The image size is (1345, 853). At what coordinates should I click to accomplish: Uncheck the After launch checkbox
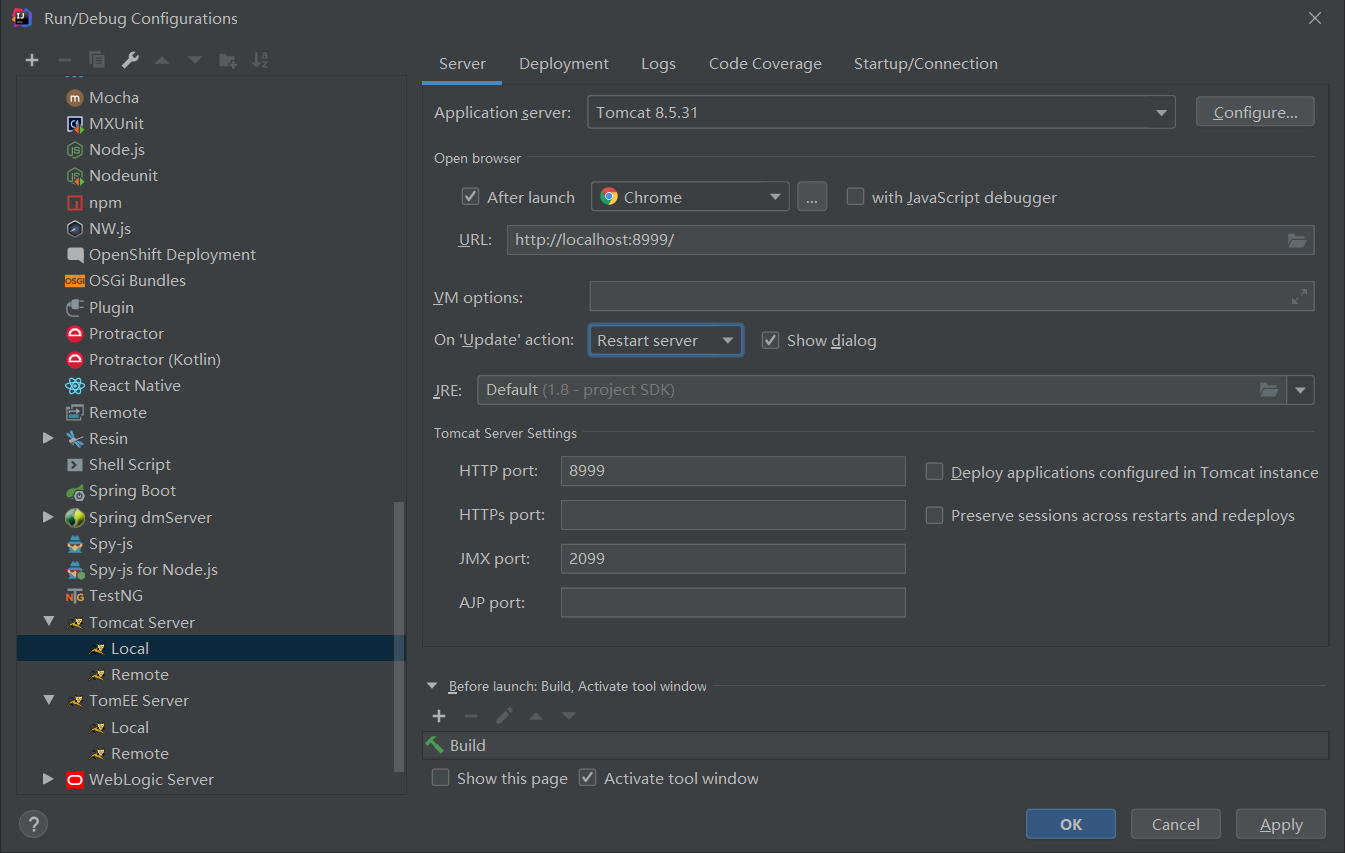click(470, 197)
